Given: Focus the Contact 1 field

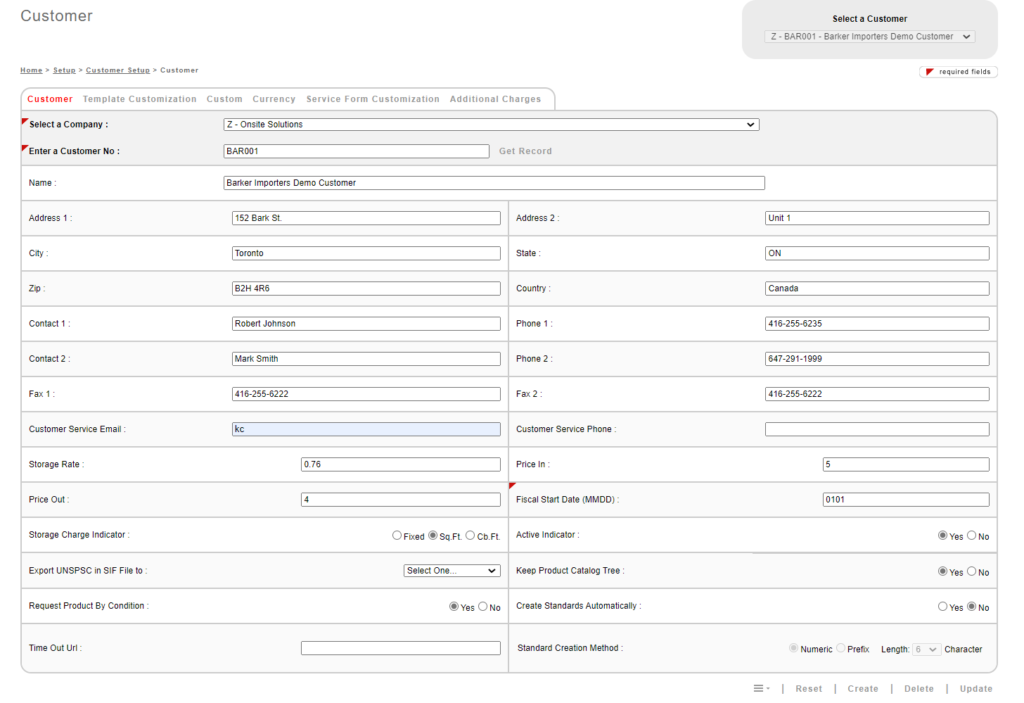Looking at the screenshot, I should click(366, 324).
